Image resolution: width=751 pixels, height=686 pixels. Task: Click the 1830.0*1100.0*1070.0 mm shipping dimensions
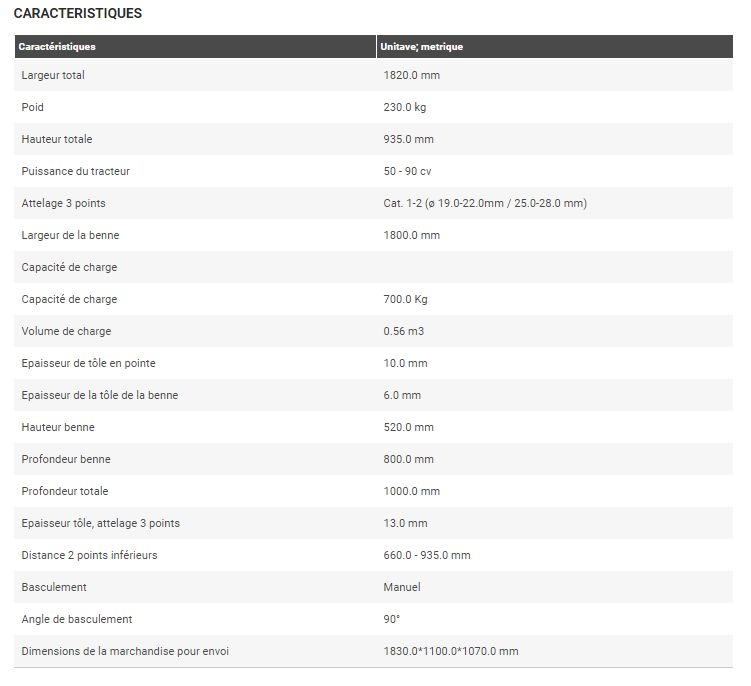click(x=451, y=651)
